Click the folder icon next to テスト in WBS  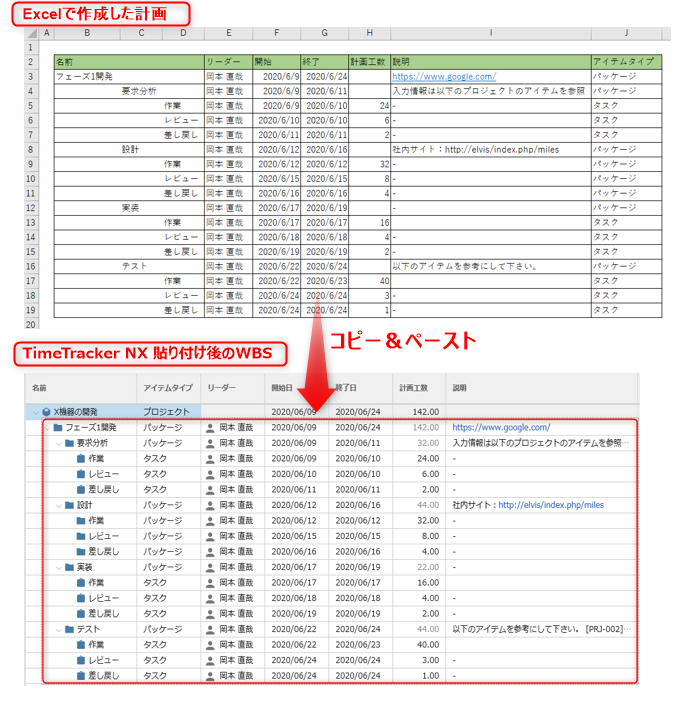(x=69, y=629)
